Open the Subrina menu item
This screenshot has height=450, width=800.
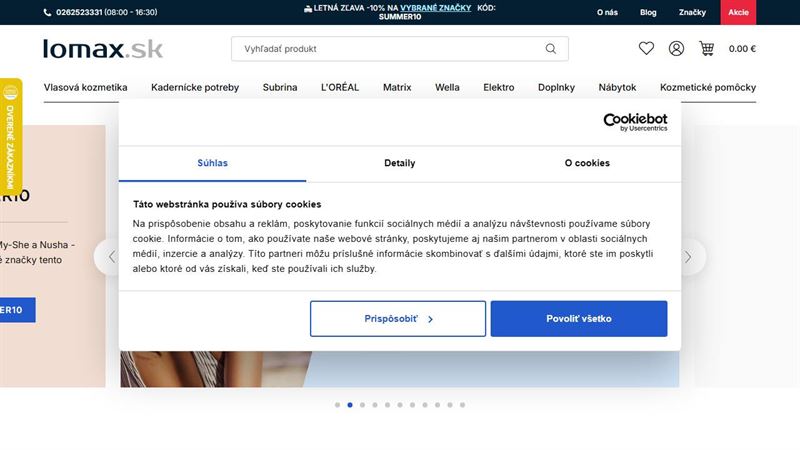[280, 87]
